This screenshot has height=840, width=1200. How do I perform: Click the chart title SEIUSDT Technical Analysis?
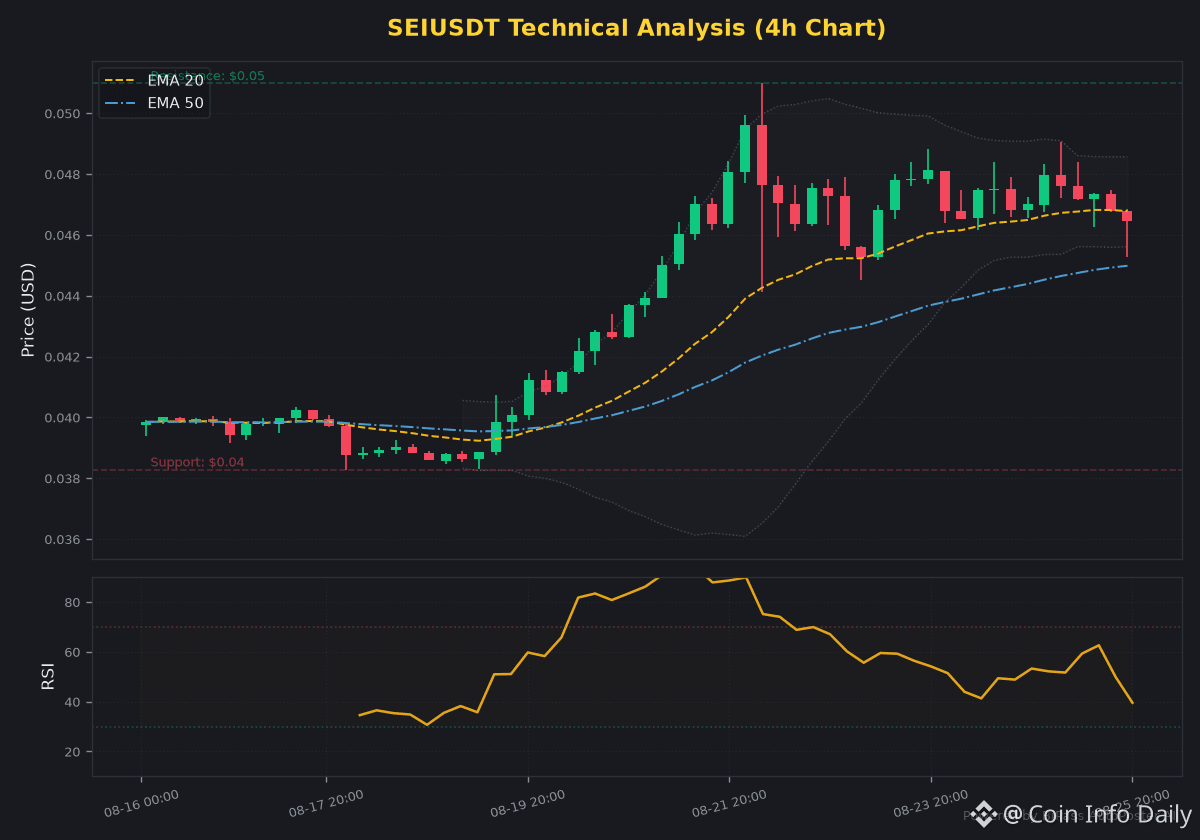636,28
